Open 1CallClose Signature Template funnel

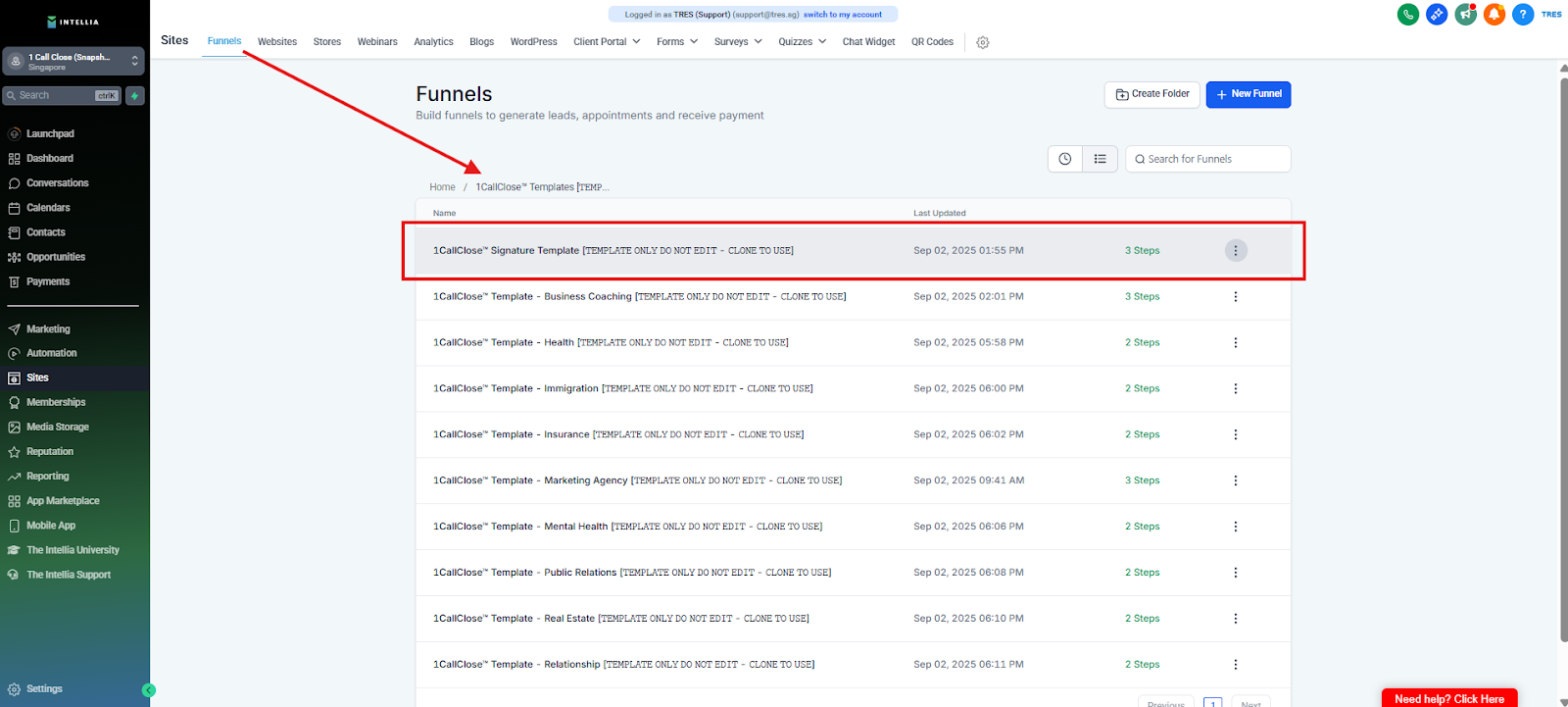click(613, 251)
